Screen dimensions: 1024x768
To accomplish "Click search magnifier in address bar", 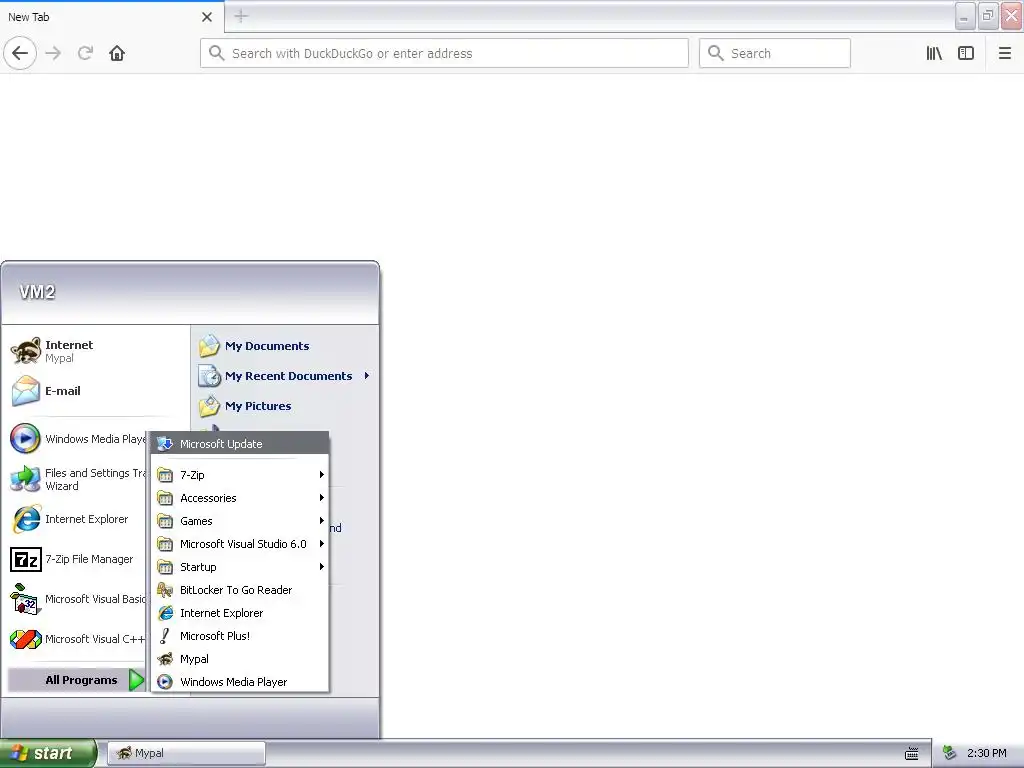I will pos(216,53).
